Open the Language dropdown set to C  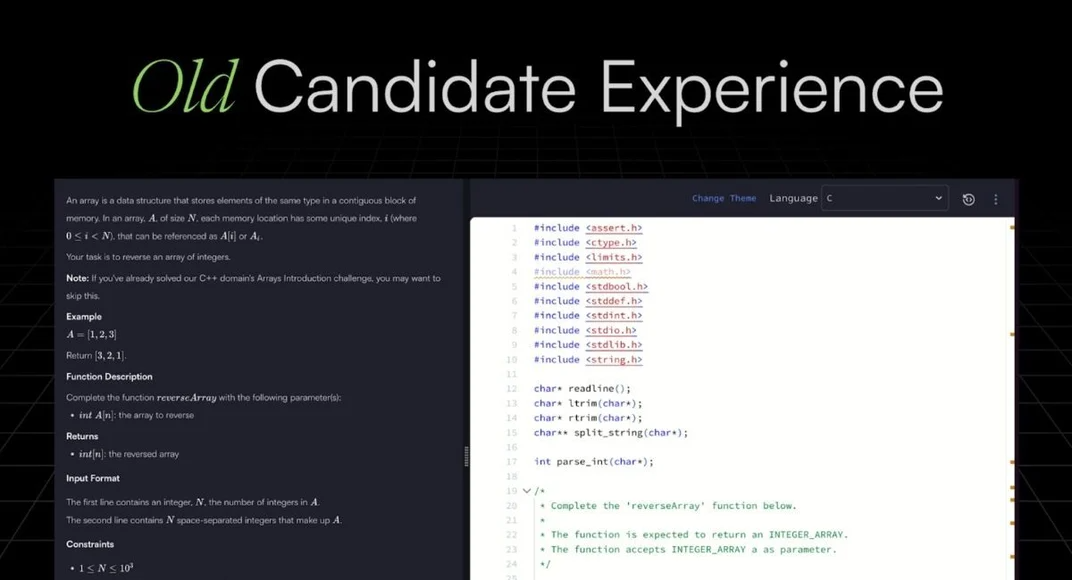pos(885,198)
